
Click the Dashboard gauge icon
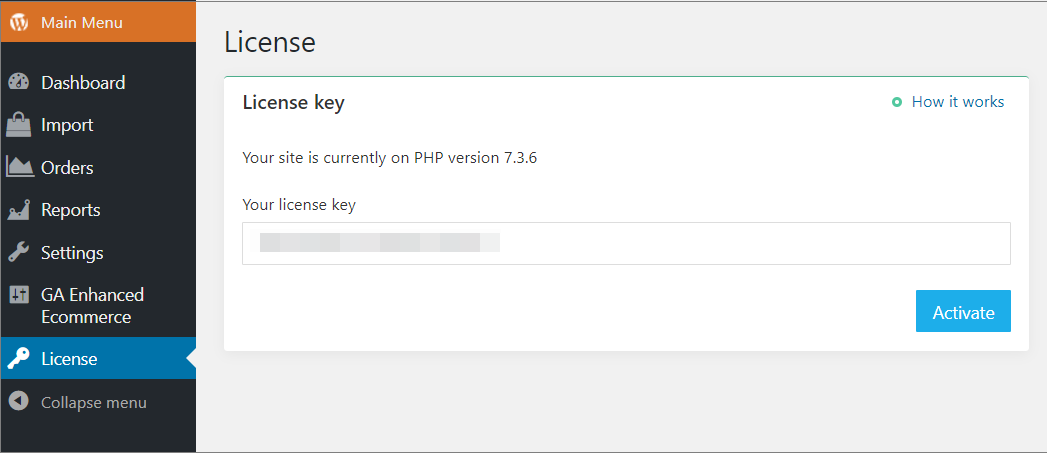coord(19,83)
